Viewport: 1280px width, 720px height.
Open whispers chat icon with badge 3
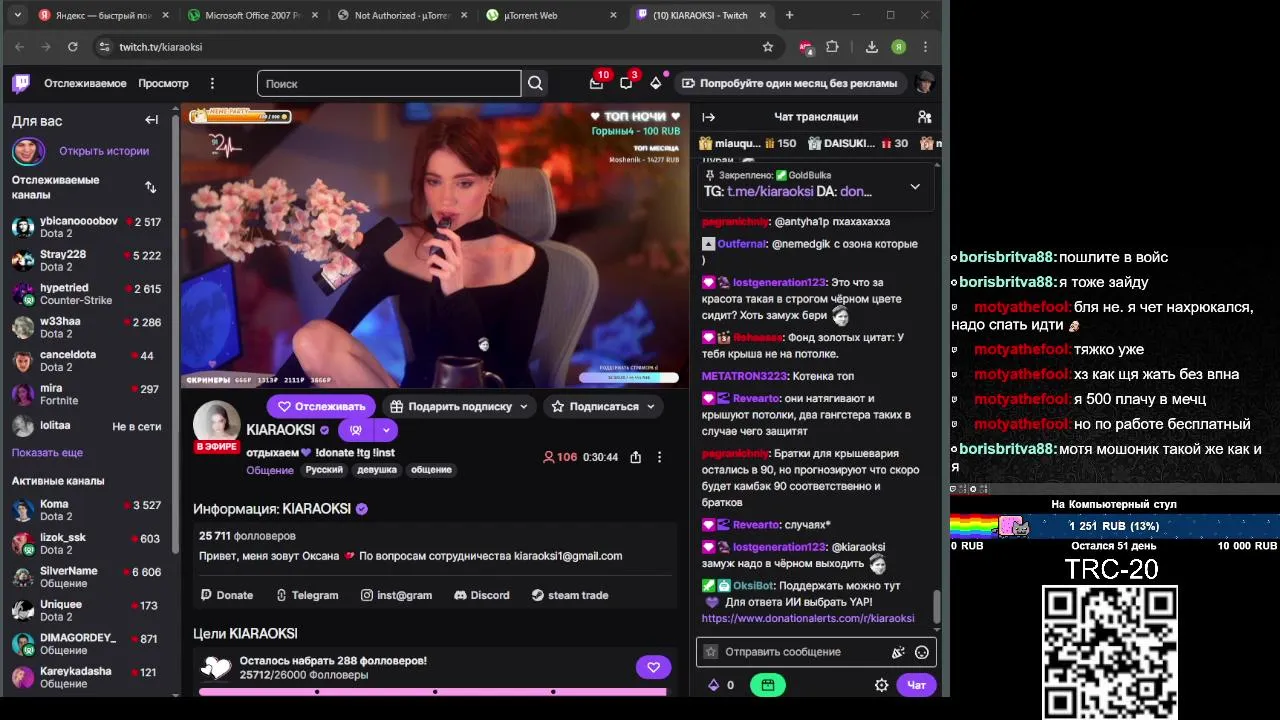(626, 83)
